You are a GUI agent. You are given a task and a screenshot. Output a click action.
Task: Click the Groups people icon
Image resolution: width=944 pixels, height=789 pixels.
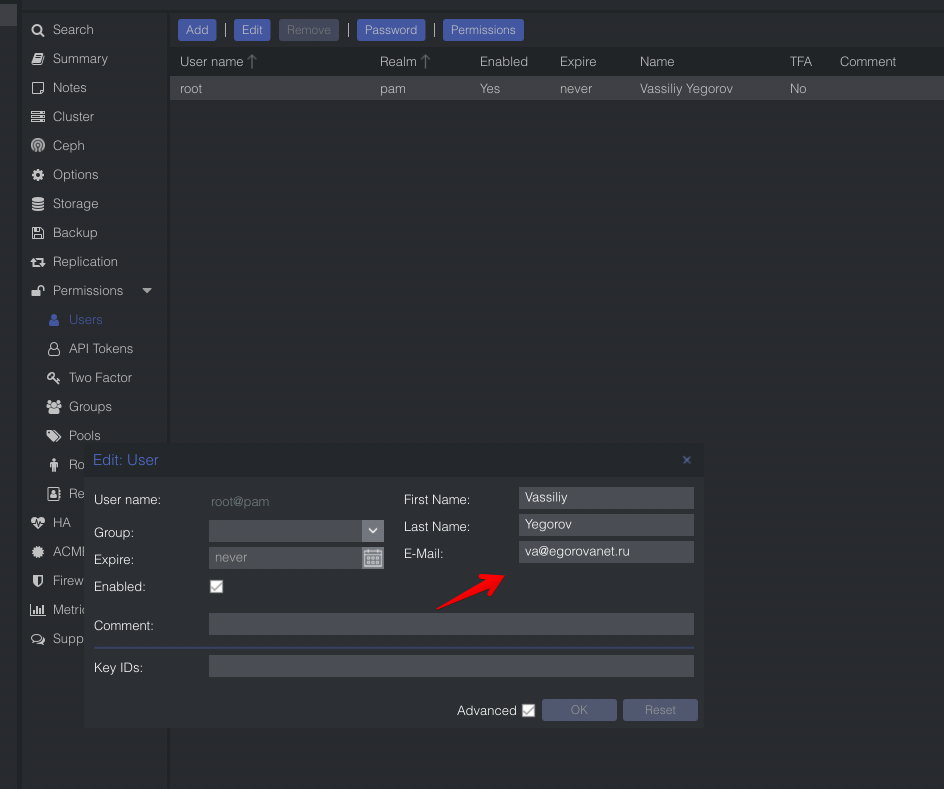(x=54, y=407)
